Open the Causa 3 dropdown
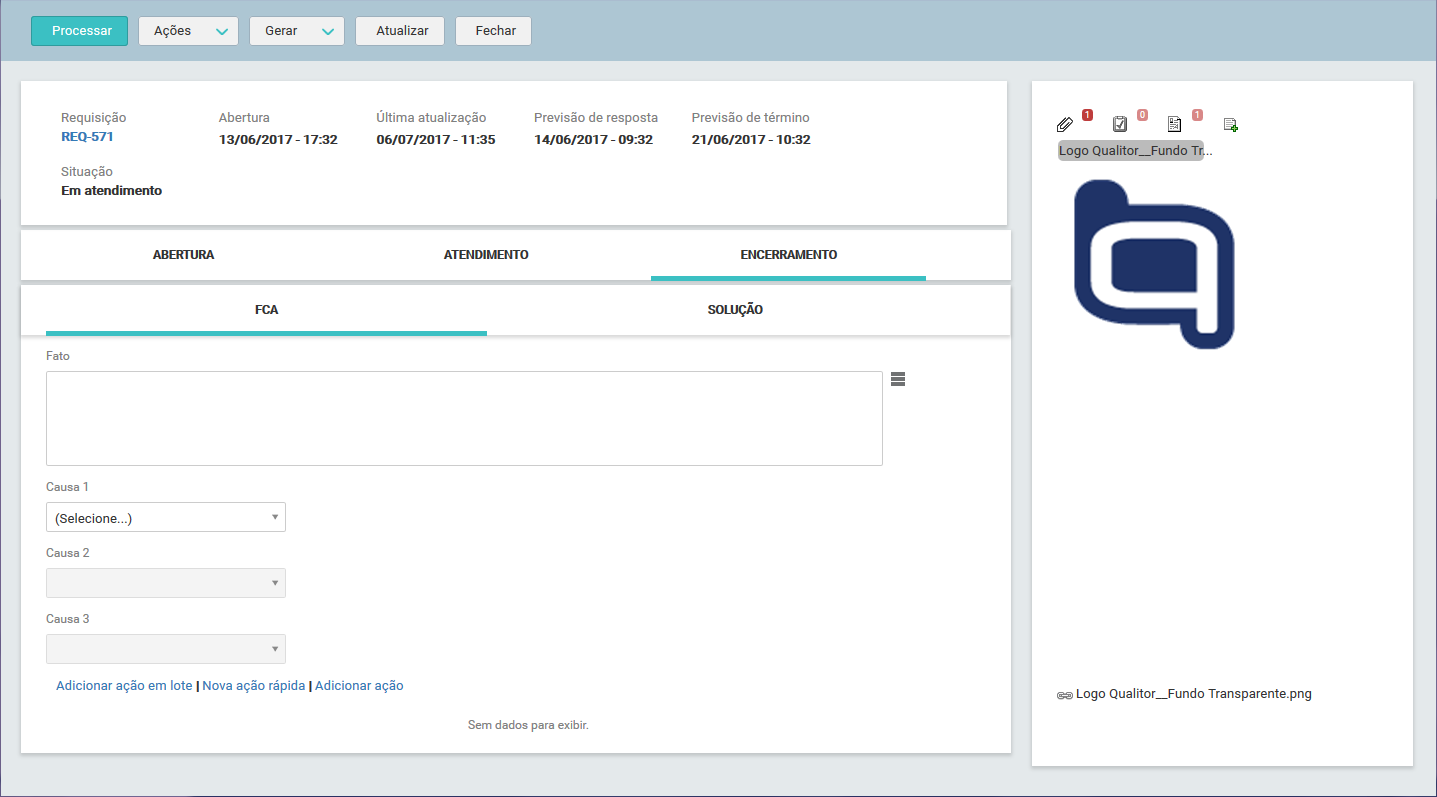Screen dimensions: 1437x797 [x=166, y=649]
